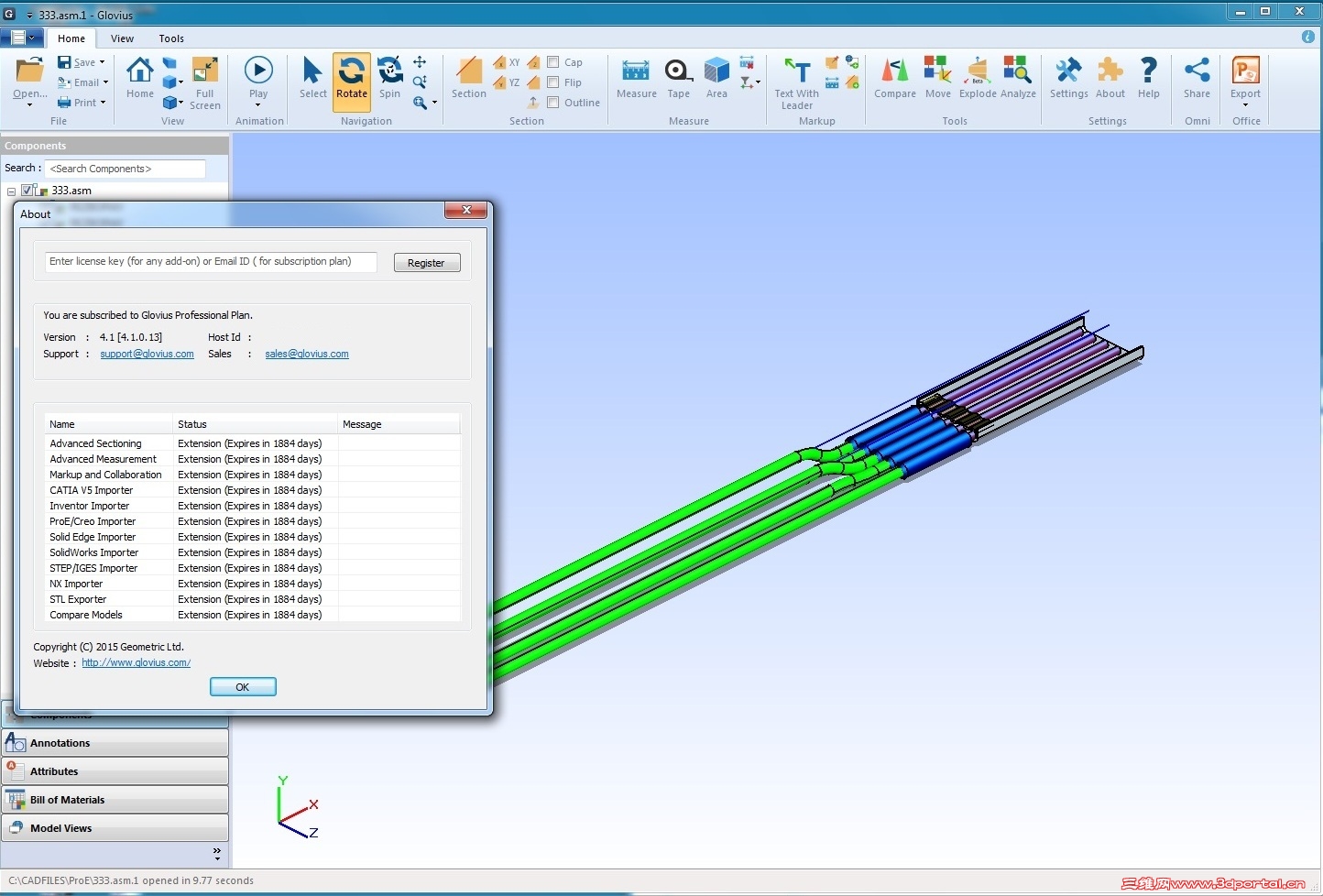Open the support@glovius.com link
Image resolution: width=1323 pixels, height=896 pixels.
click(x=147, y=354)
